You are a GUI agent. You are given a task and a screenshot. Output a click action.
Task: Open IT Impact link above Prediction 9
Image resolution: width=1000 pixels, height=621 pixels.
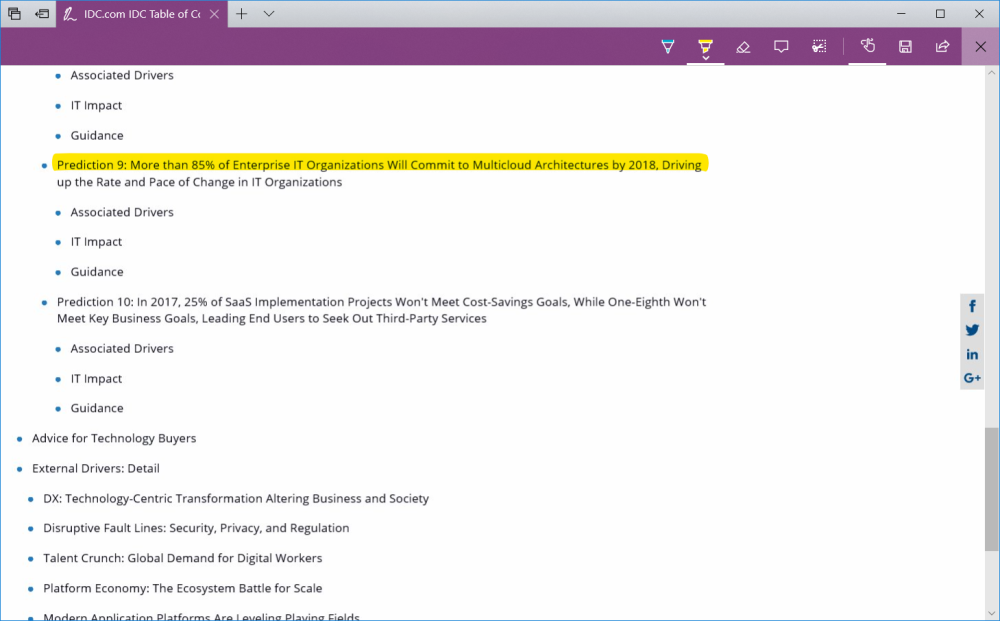pyautogui.click(x=96, y=105)
